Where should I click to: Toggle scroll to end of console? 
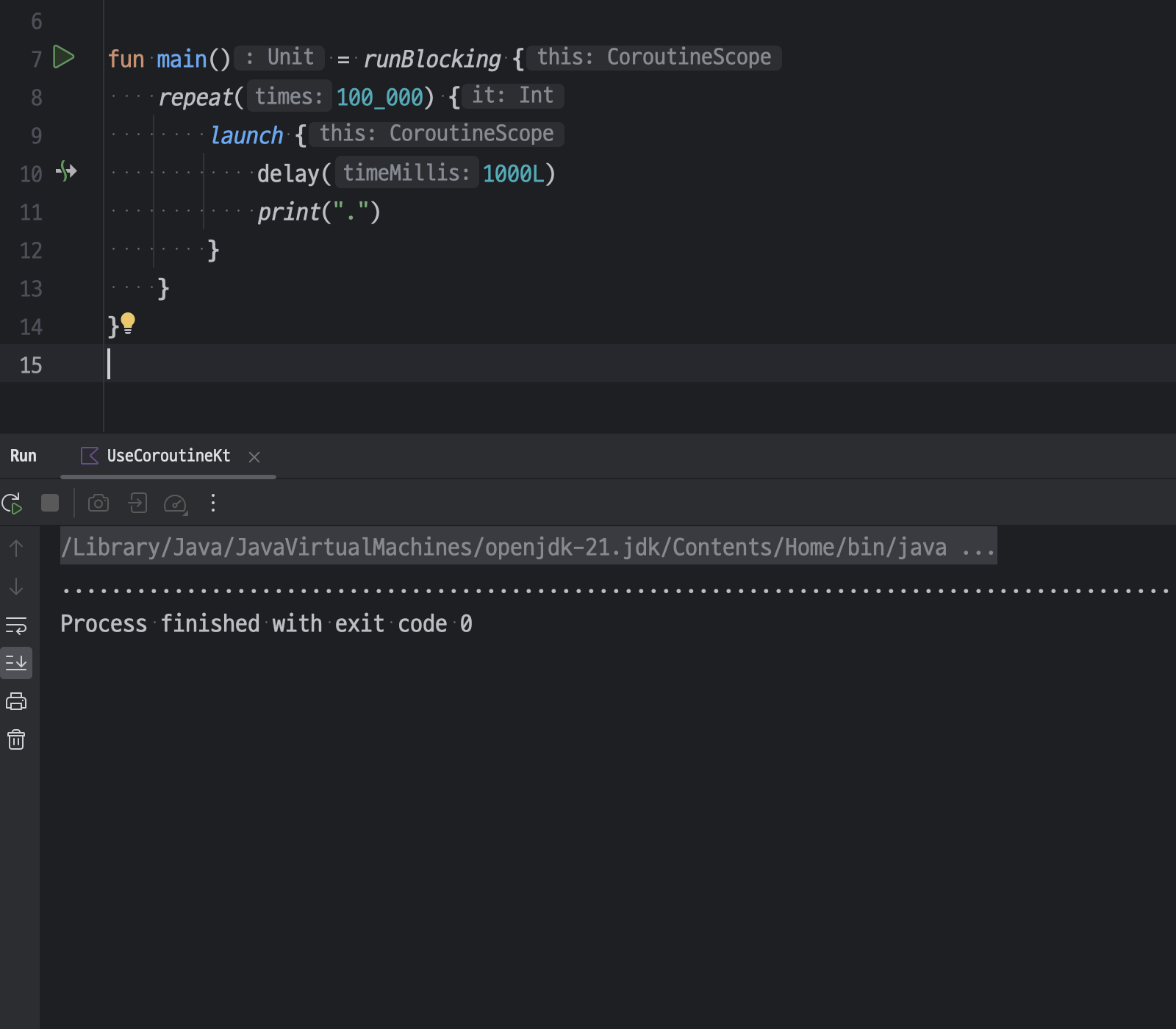tap(16, 663)
